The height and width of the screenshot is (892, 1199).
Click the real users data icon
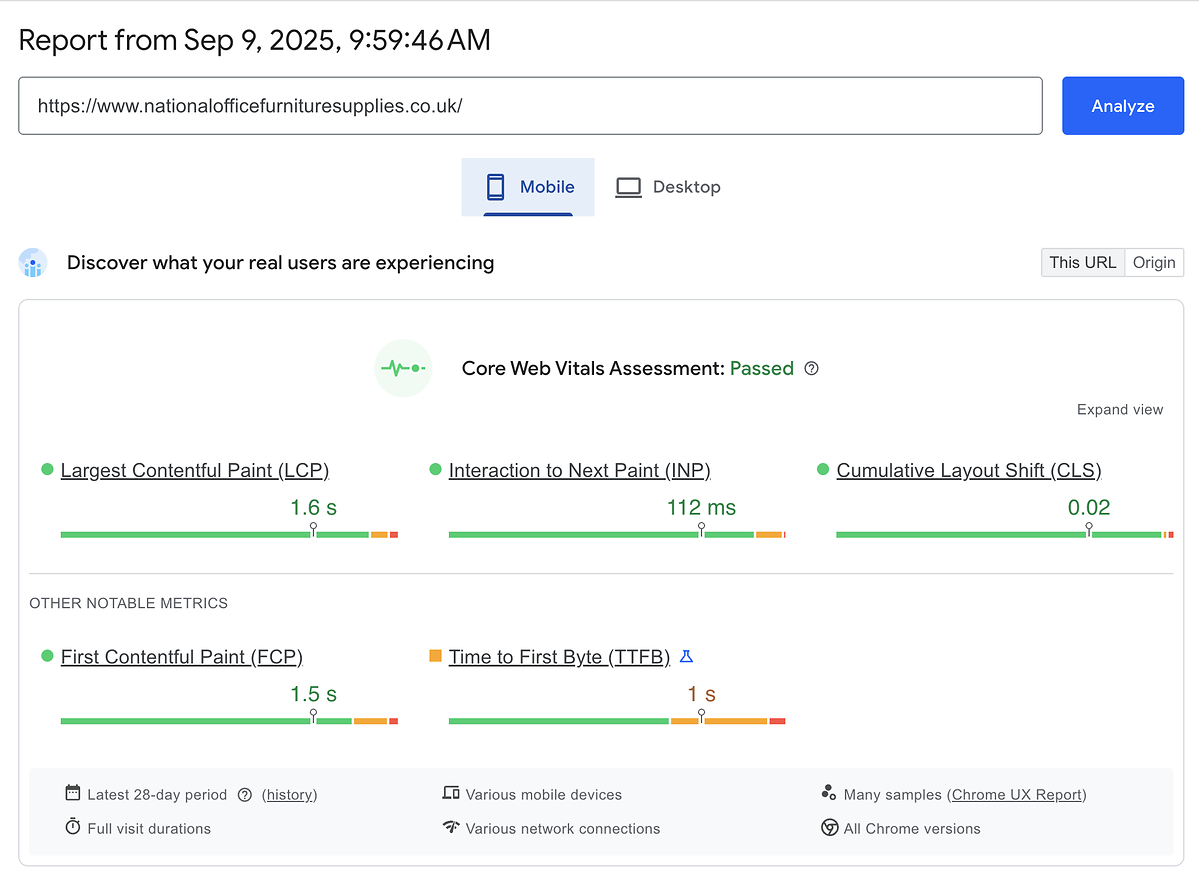coord(33,263)
